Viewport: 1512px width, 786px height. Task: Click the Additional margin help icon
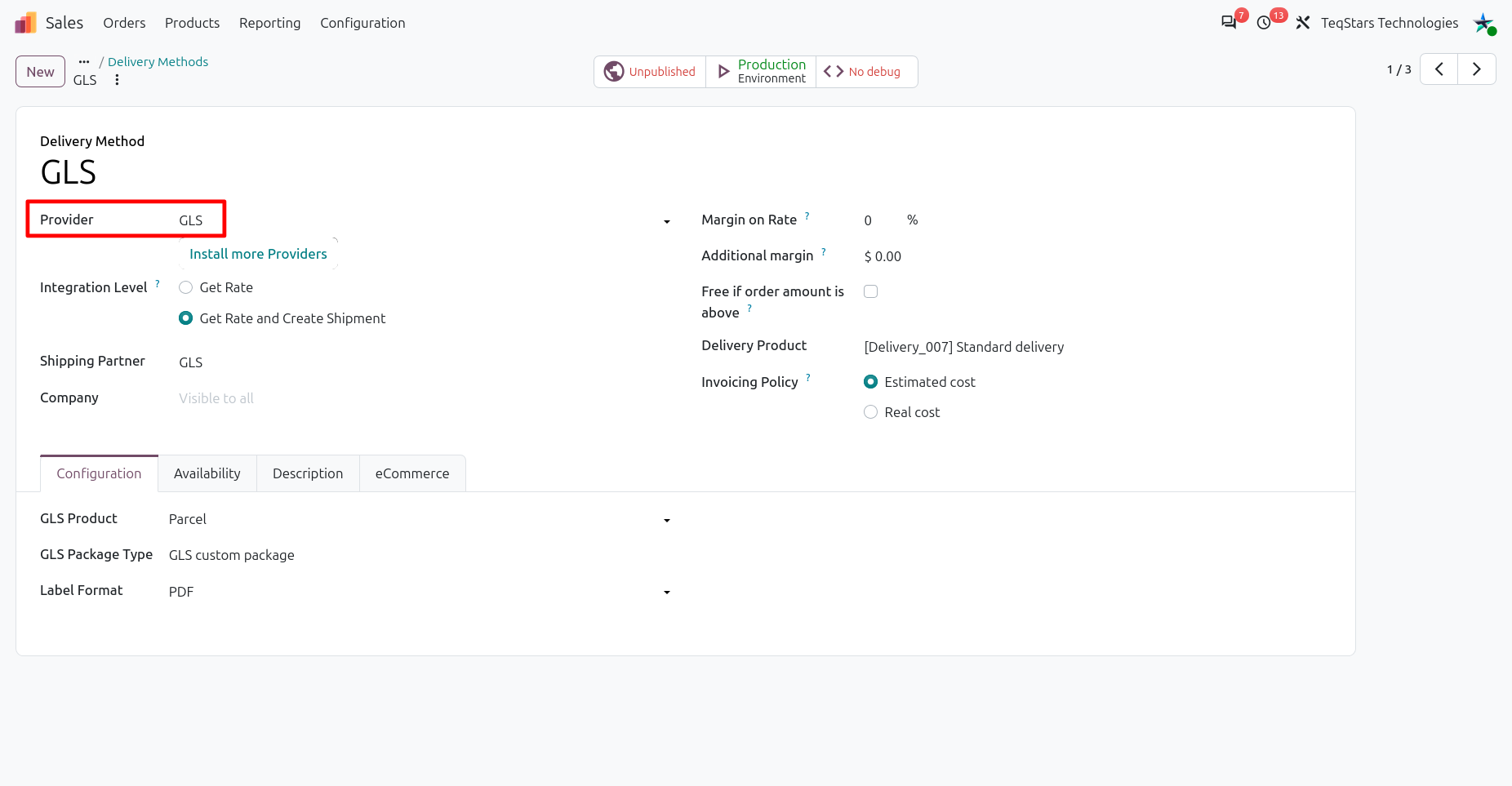[824, 251]
